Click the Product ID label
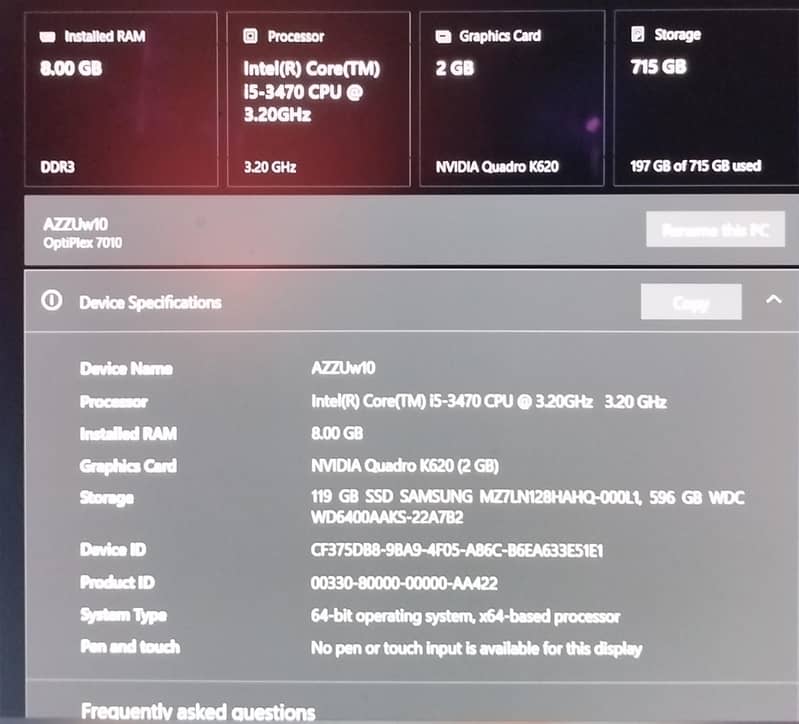Viewport: 799px width, 724px height. tap(117, 582)
